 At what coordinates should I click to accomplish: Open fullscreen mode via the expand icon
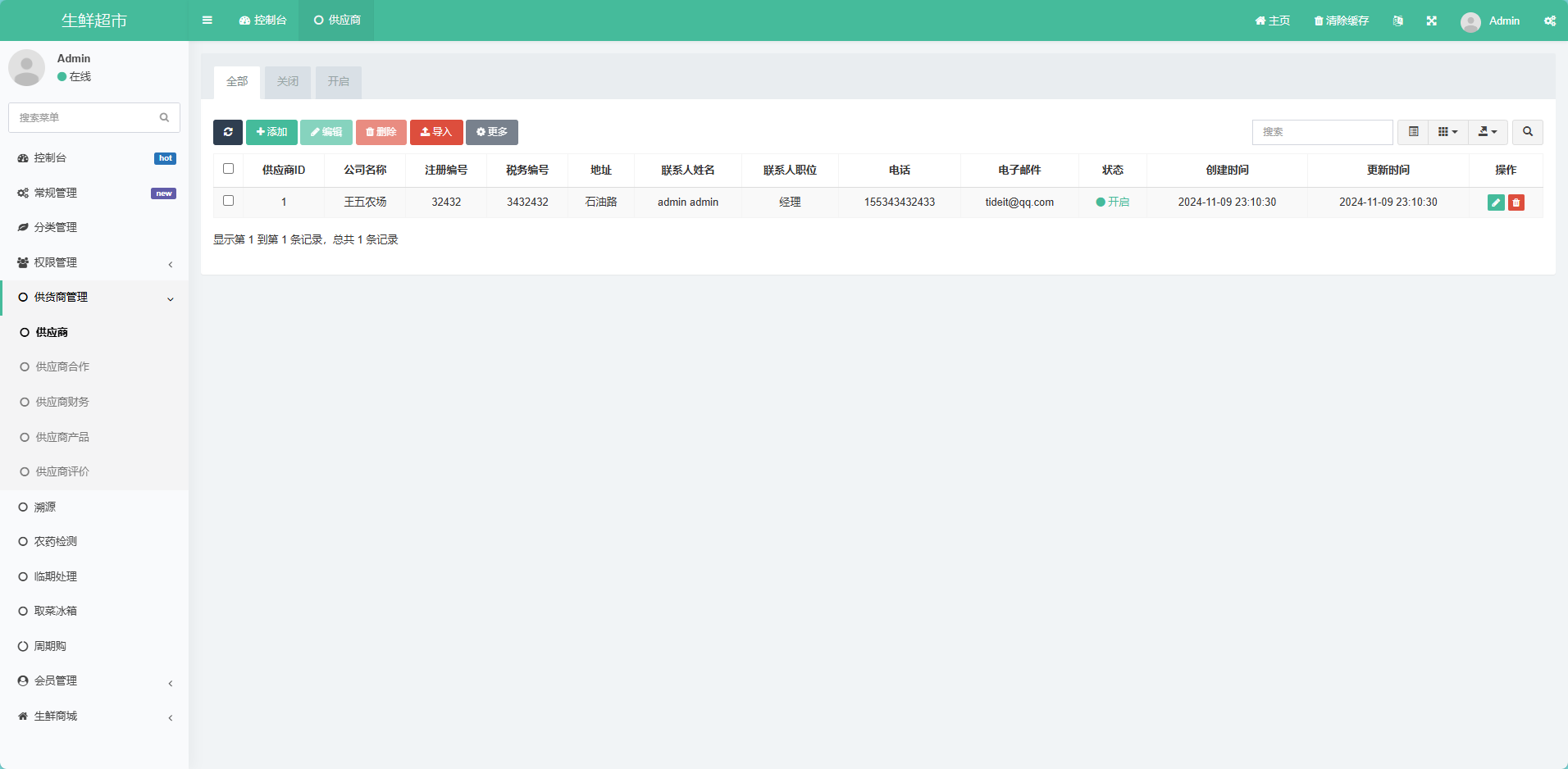(x=1432, y=20)
